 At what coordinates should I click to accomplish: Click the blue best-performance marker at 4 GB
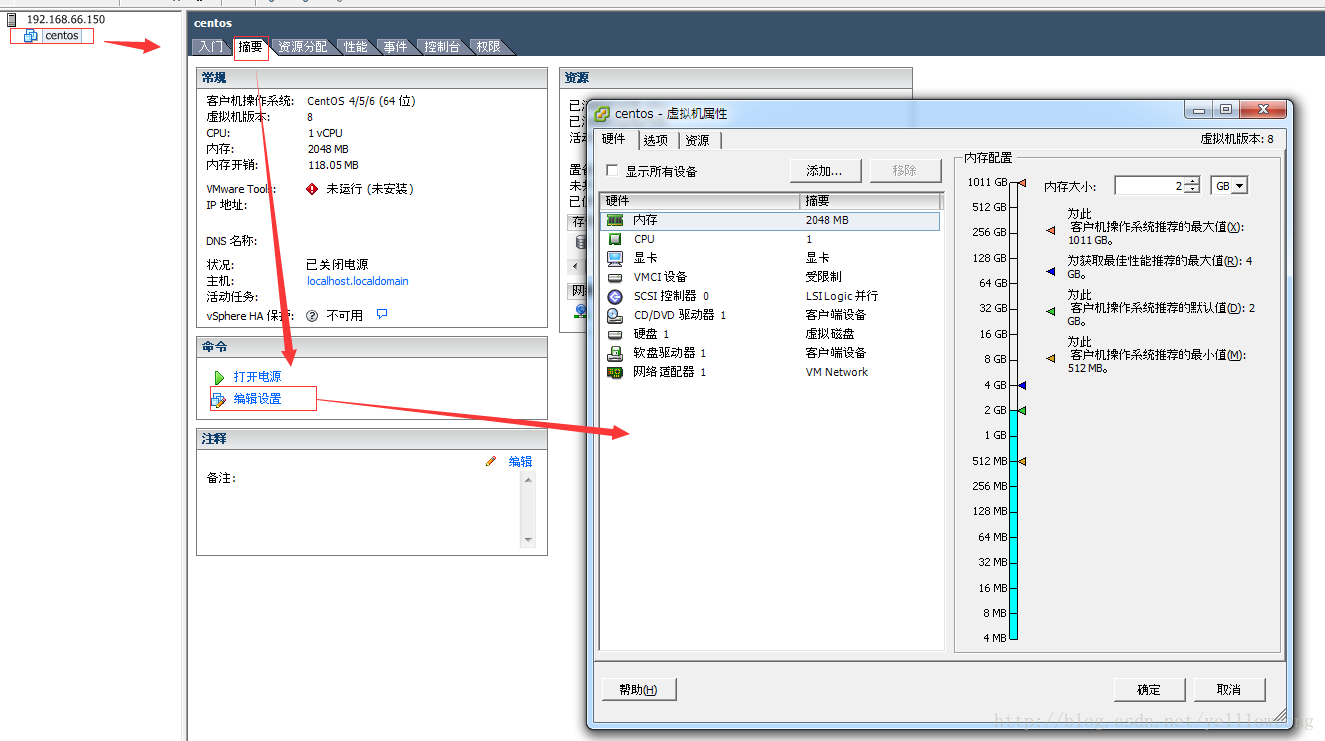[1022, 385]
